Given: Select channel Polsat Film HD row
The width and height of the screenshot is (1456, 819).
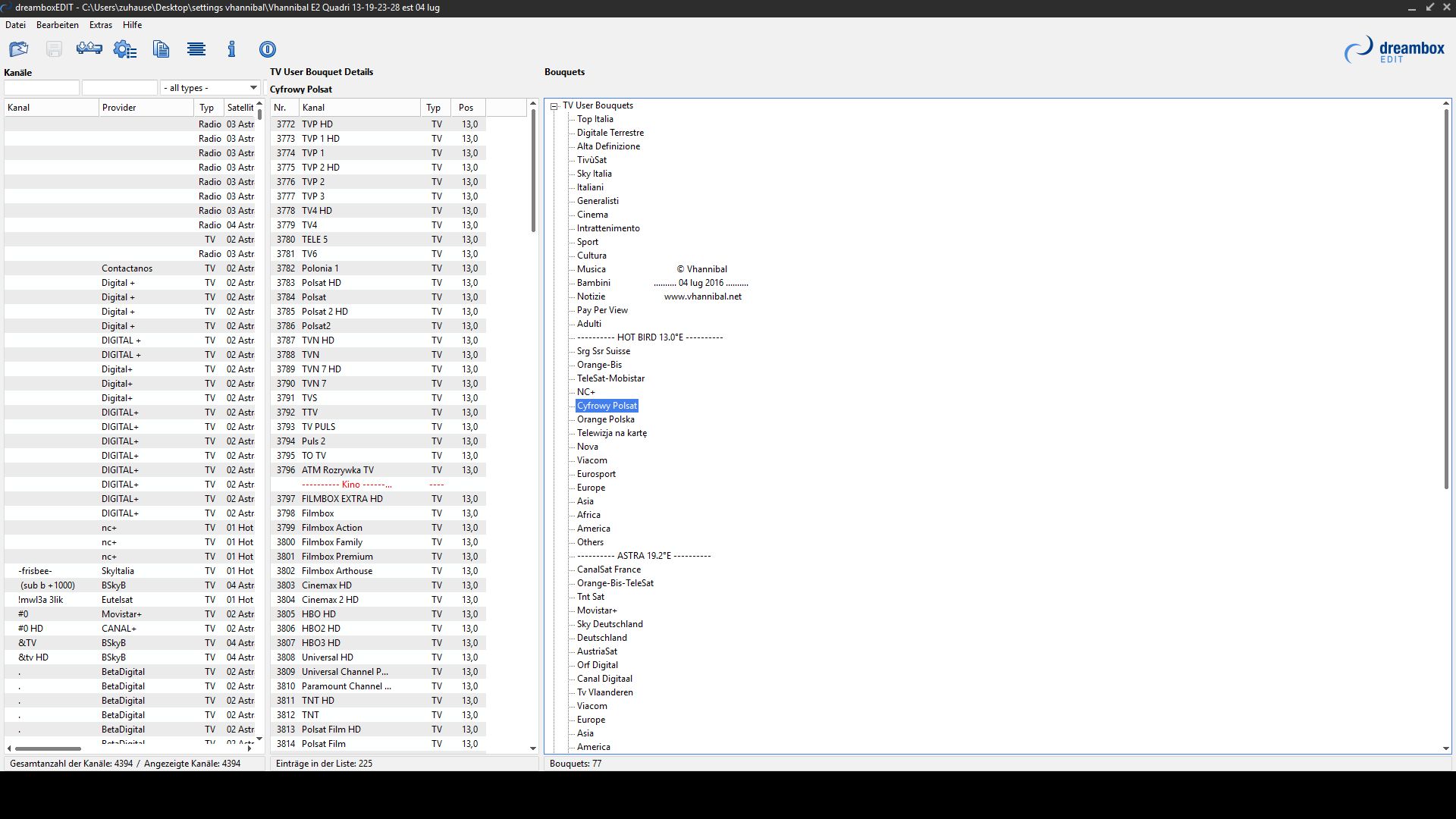Looking at the screenshot, I should click(x=378, y=730).
